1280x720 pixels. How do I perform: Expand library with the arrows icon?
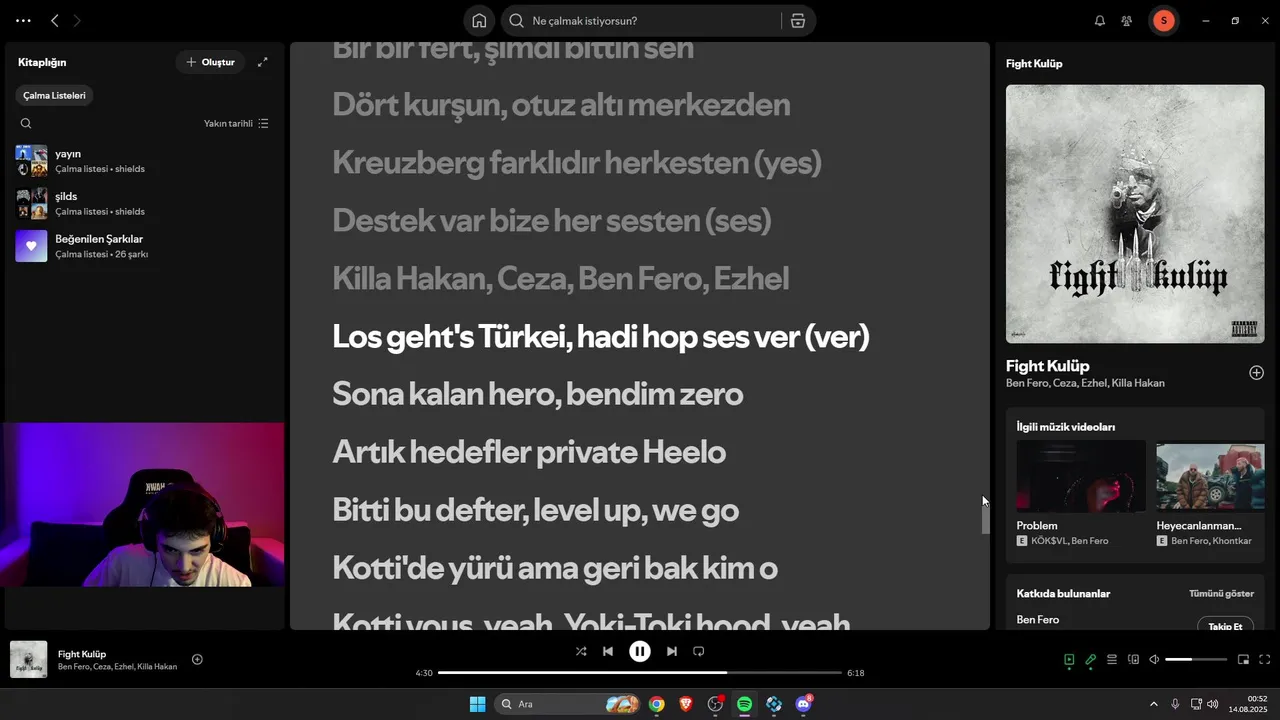263,62
